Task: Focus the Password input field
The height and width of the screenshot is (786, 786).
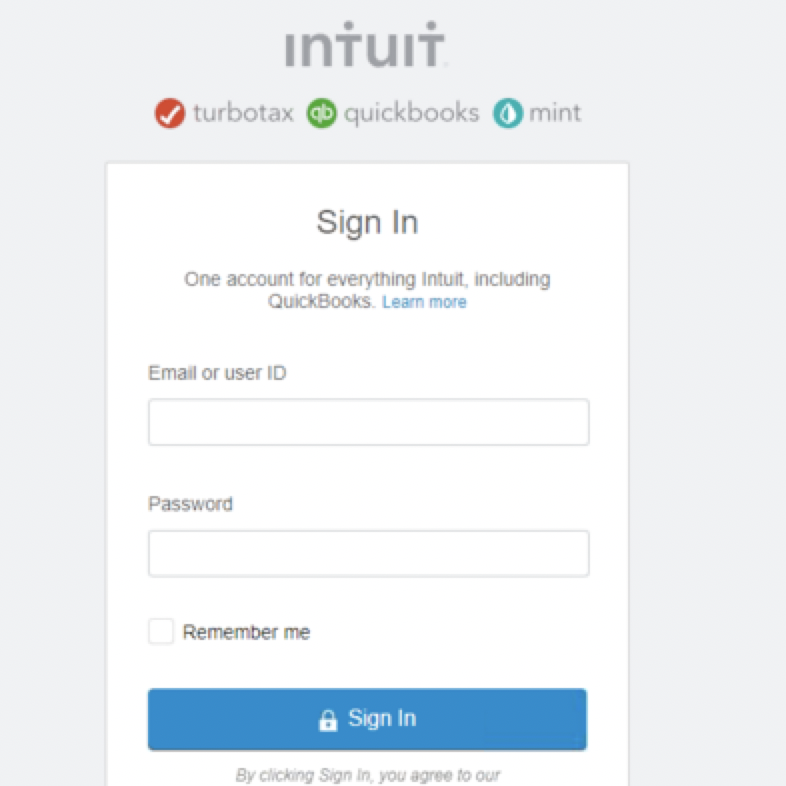Action: (368, 553)
